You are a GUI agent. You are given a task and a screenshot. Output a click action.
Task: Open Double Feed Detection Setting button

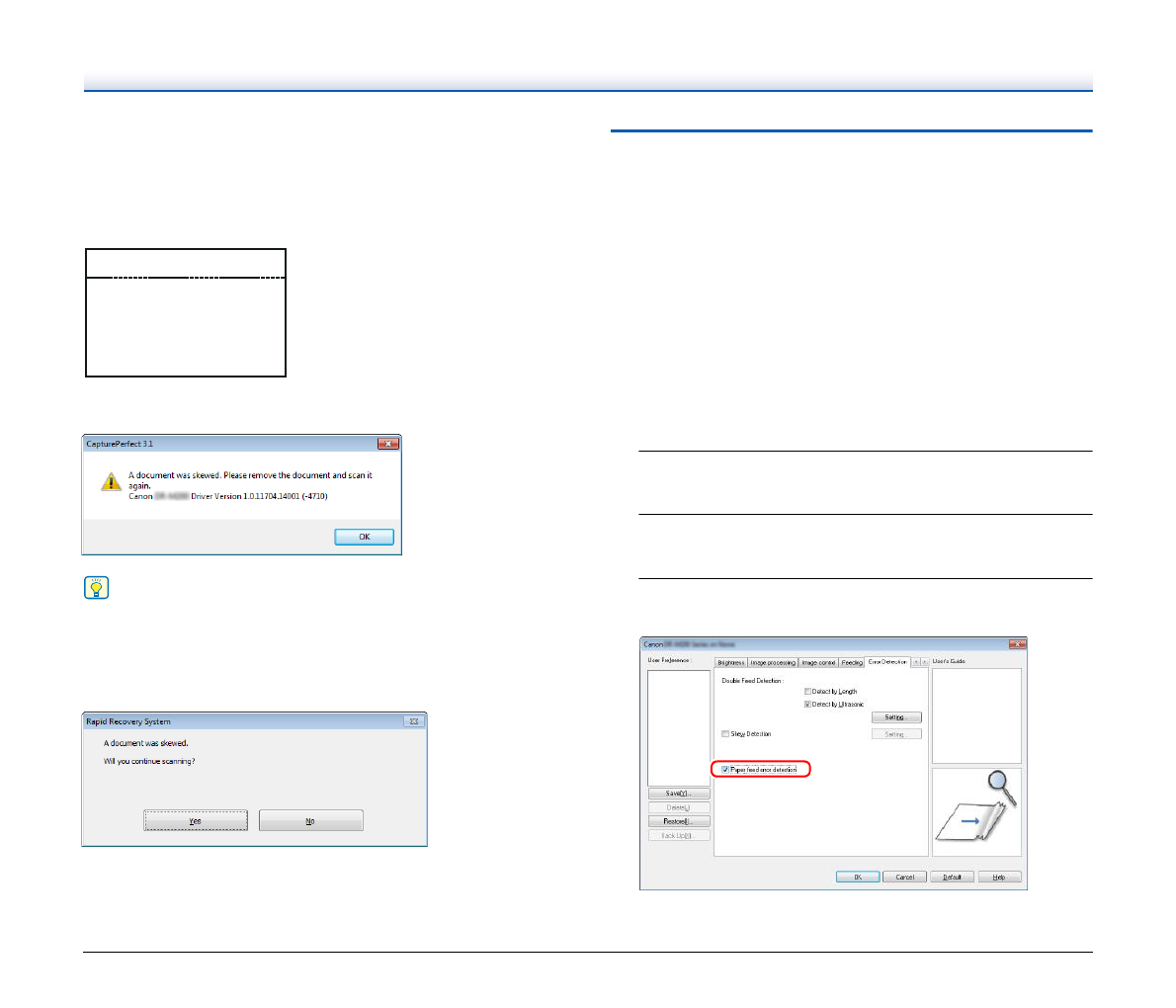coord(895,717)
